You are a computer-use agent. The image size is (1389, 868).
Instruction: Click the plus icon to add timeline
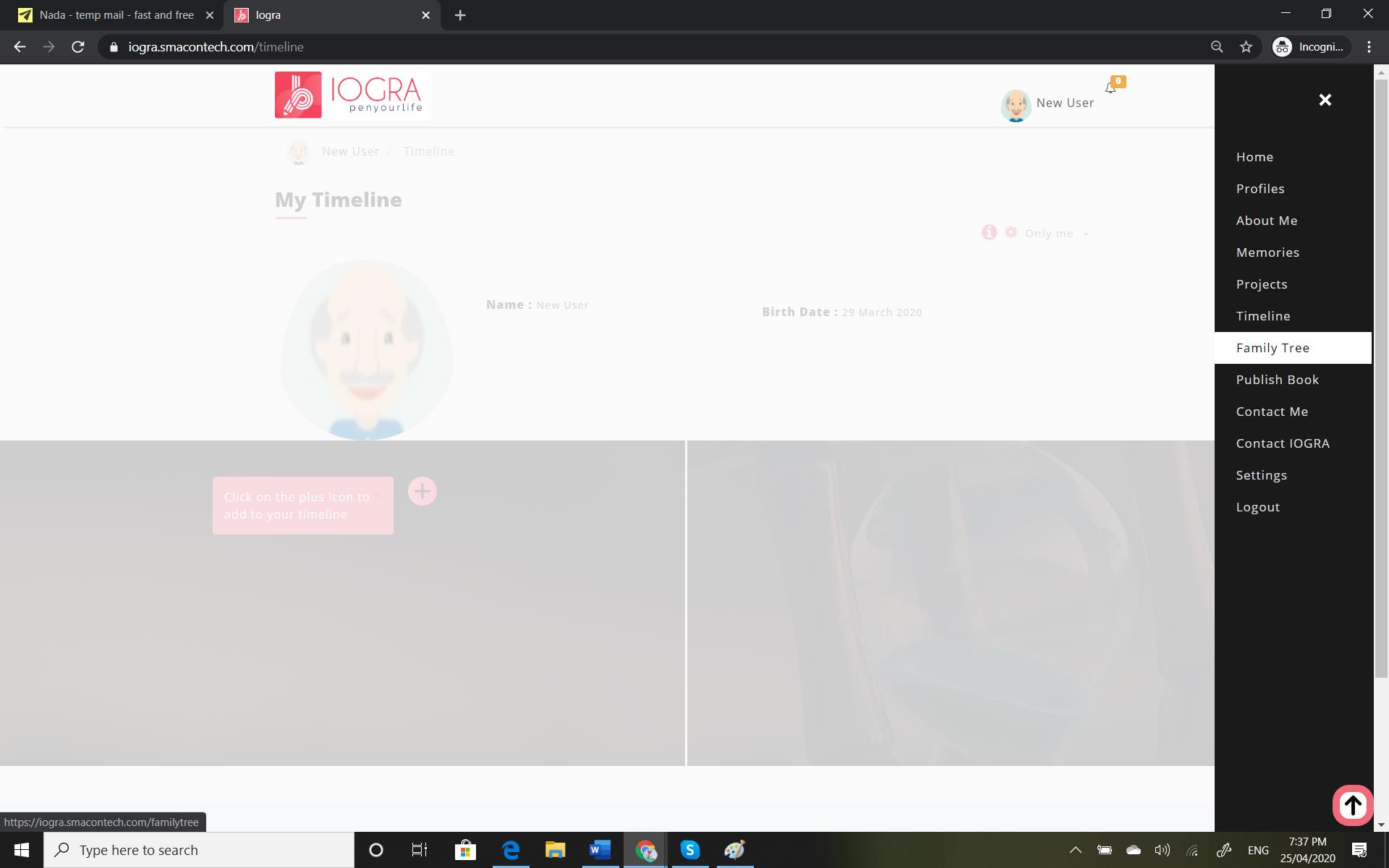[x=422, y=492]
